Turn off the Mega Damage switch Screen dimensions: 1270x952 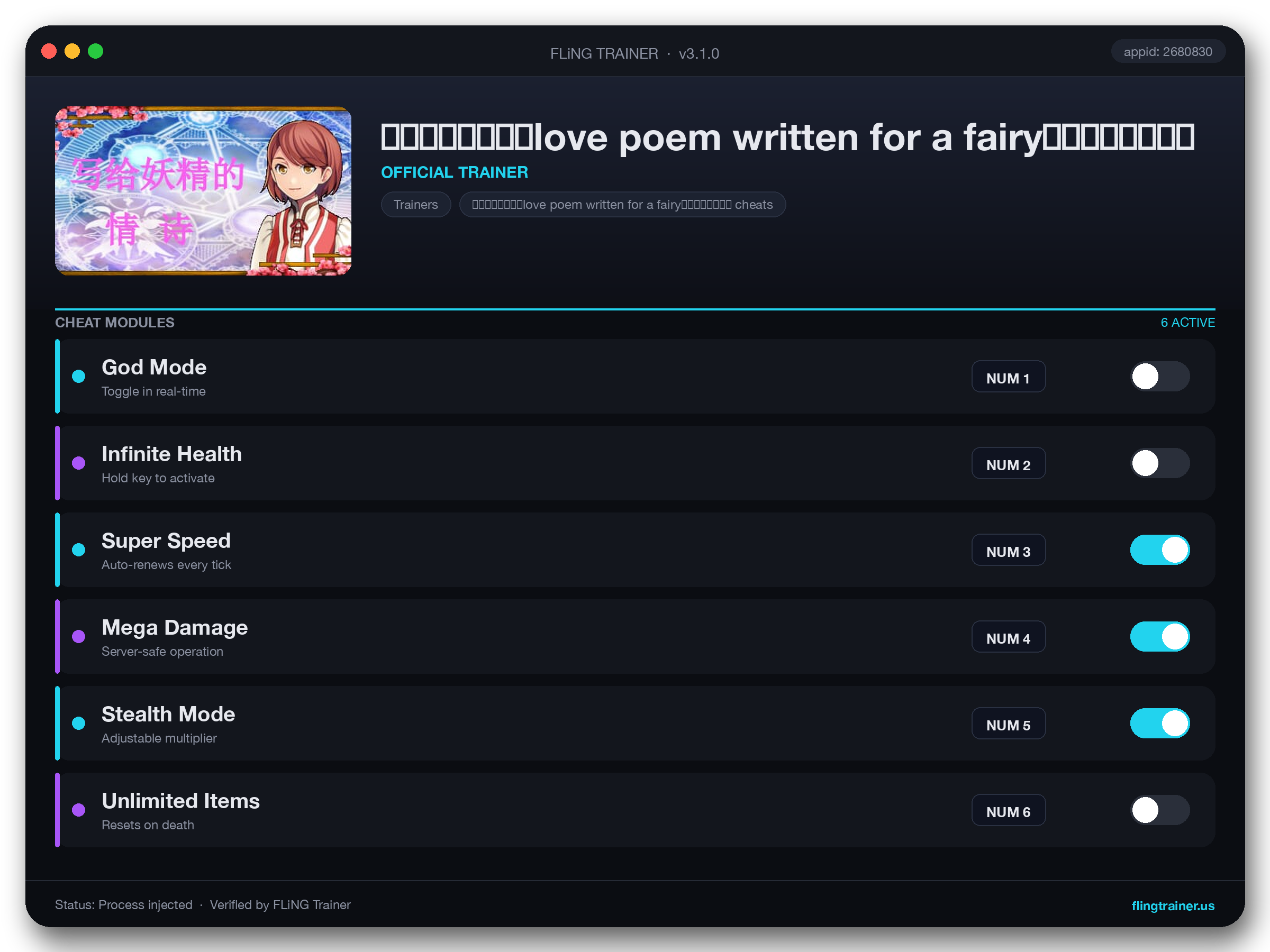coord(1160,636)
